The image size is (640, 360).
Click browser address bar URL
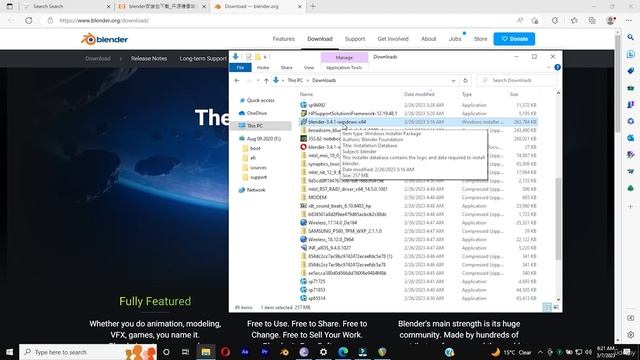104,20
